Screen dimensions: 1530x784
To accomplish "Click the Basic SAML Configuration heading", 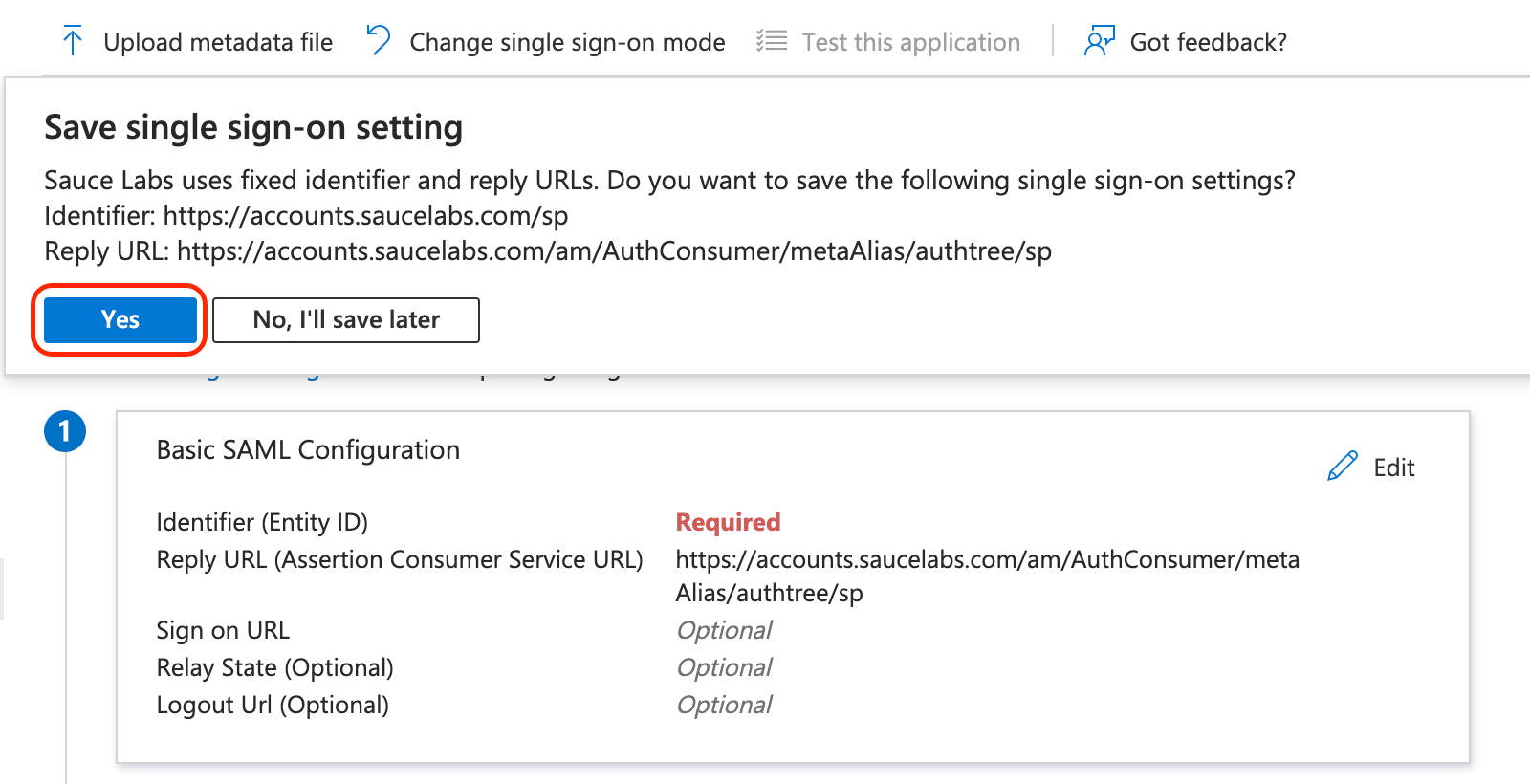I will point(308,449).
